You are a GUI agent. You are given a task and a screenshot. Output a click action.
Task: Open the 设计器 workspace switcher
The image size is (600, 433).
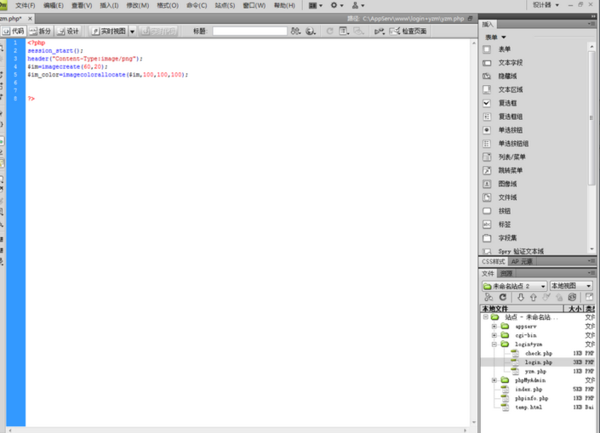tap(546, 5)
